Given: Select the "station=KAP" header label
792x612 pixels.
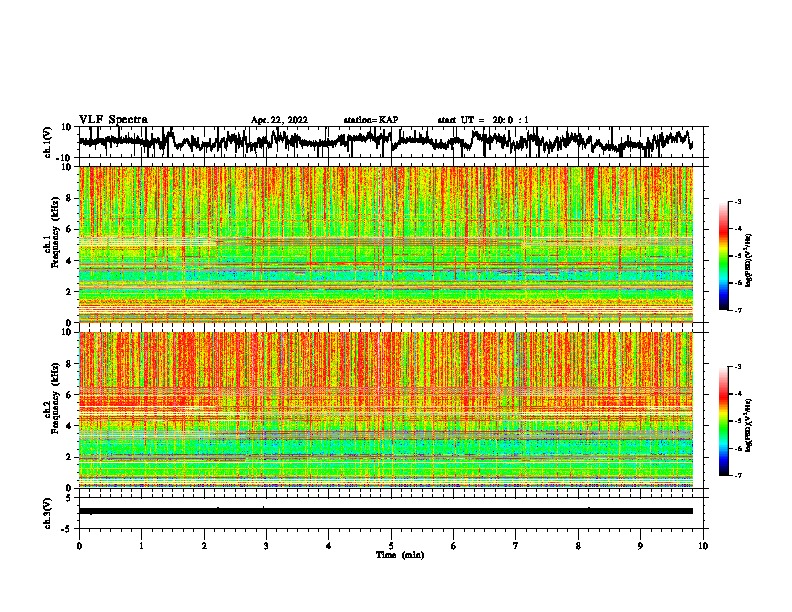Looking at the screenshot, I should (370, 120).
